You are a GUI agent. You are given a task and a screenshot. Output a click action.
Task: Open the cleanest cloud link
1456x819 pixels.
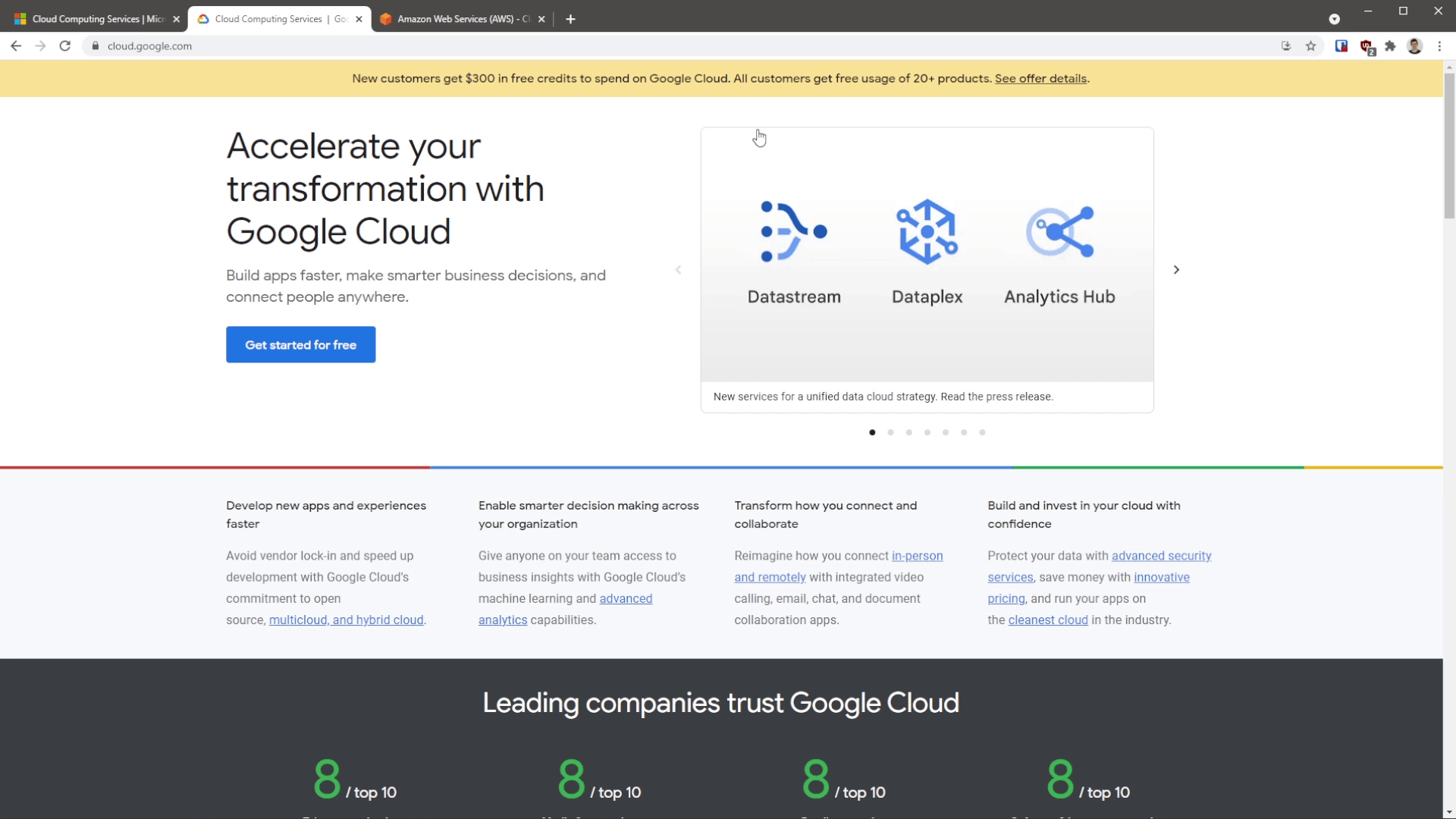1048,620
